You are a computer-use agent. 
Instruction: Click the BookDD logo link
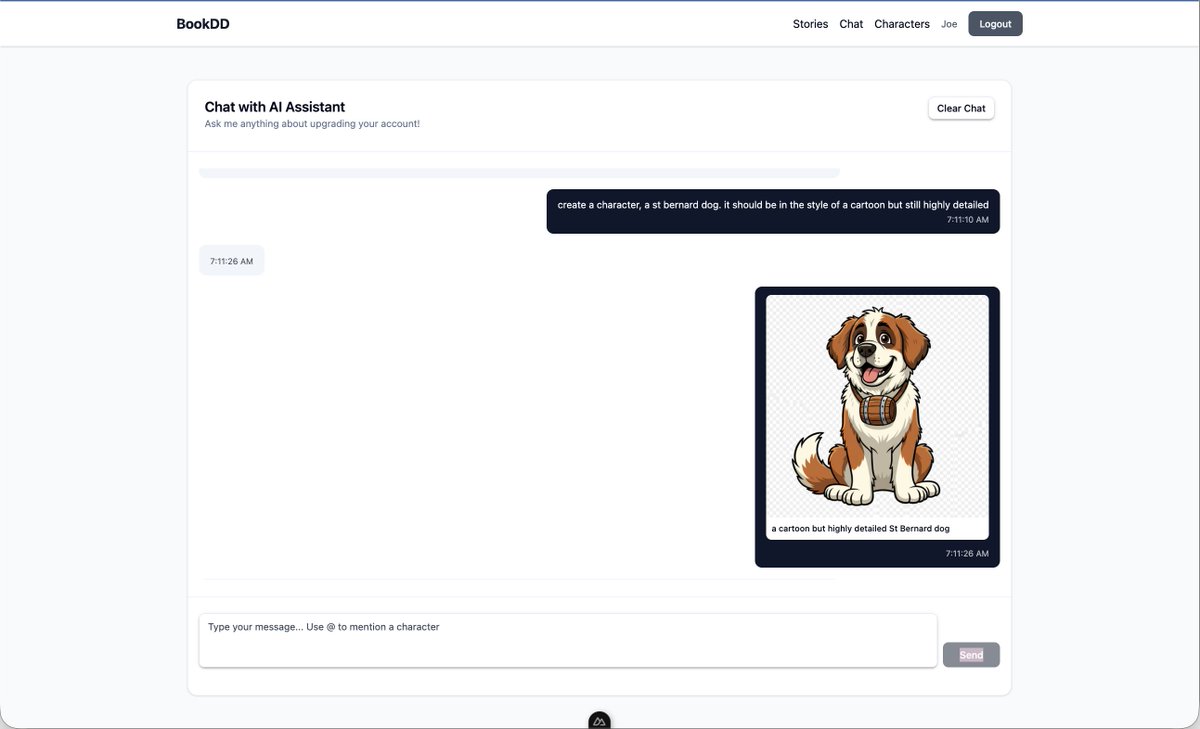click(x=203, y=24)
